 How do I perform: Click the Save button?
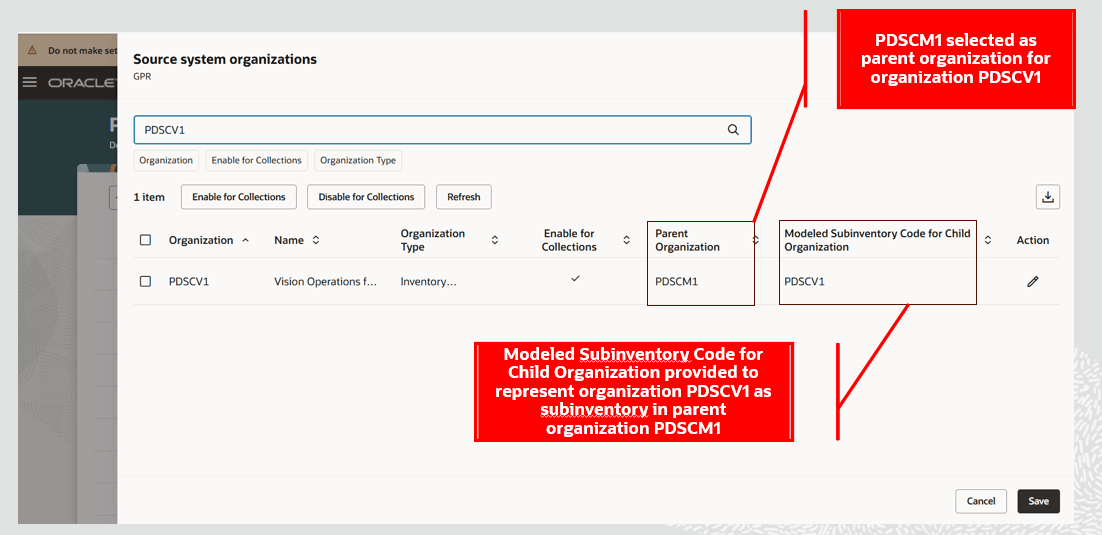[1039, 501]
